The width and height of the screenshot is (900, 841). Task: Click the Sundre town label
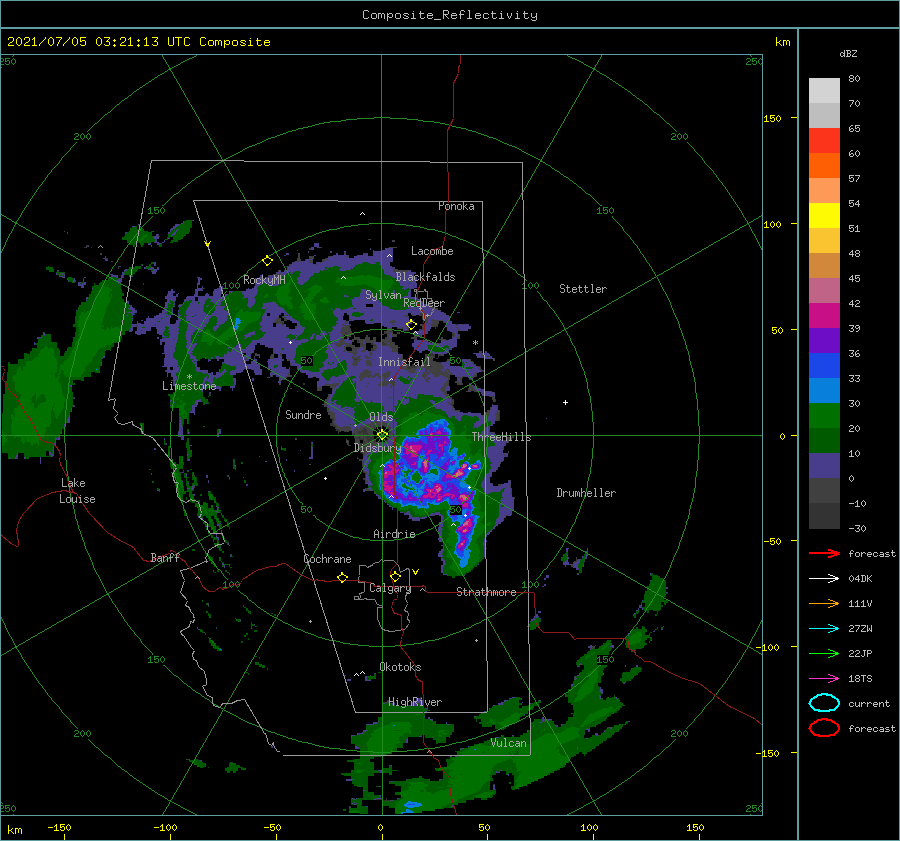pyautogui.click(x=303, y=414)
